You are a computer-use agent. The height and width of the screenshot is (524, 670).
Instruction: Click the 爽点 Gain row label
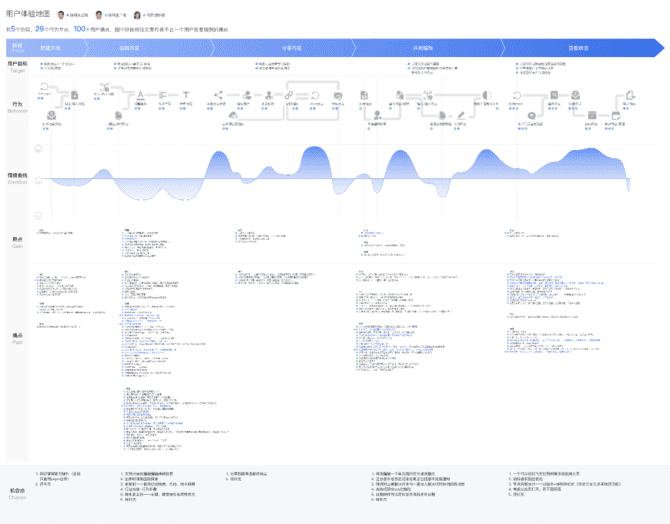(17, 242)
